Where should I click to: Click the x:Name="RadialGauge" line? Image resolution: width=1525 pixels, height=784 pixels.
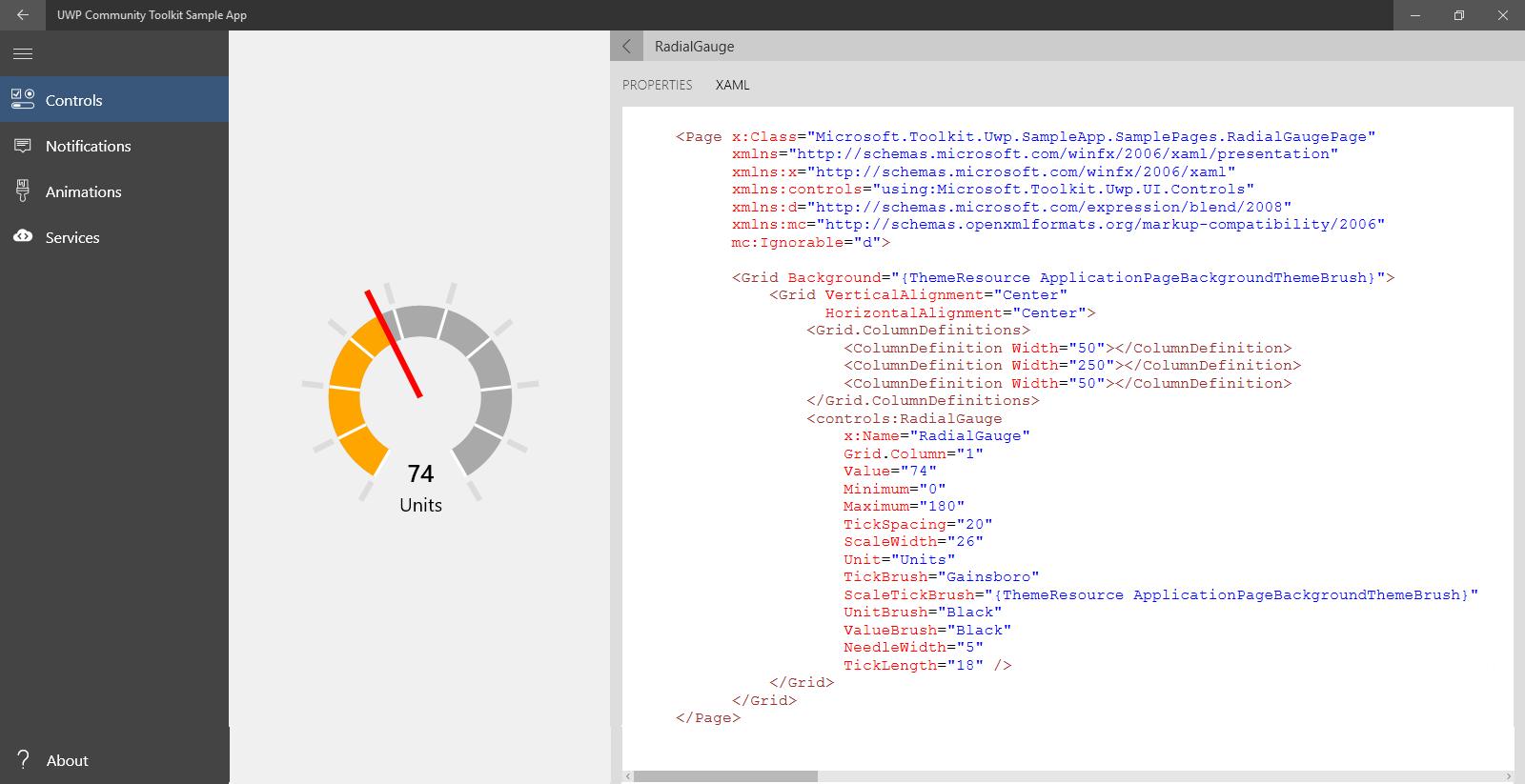coord(937,435)
